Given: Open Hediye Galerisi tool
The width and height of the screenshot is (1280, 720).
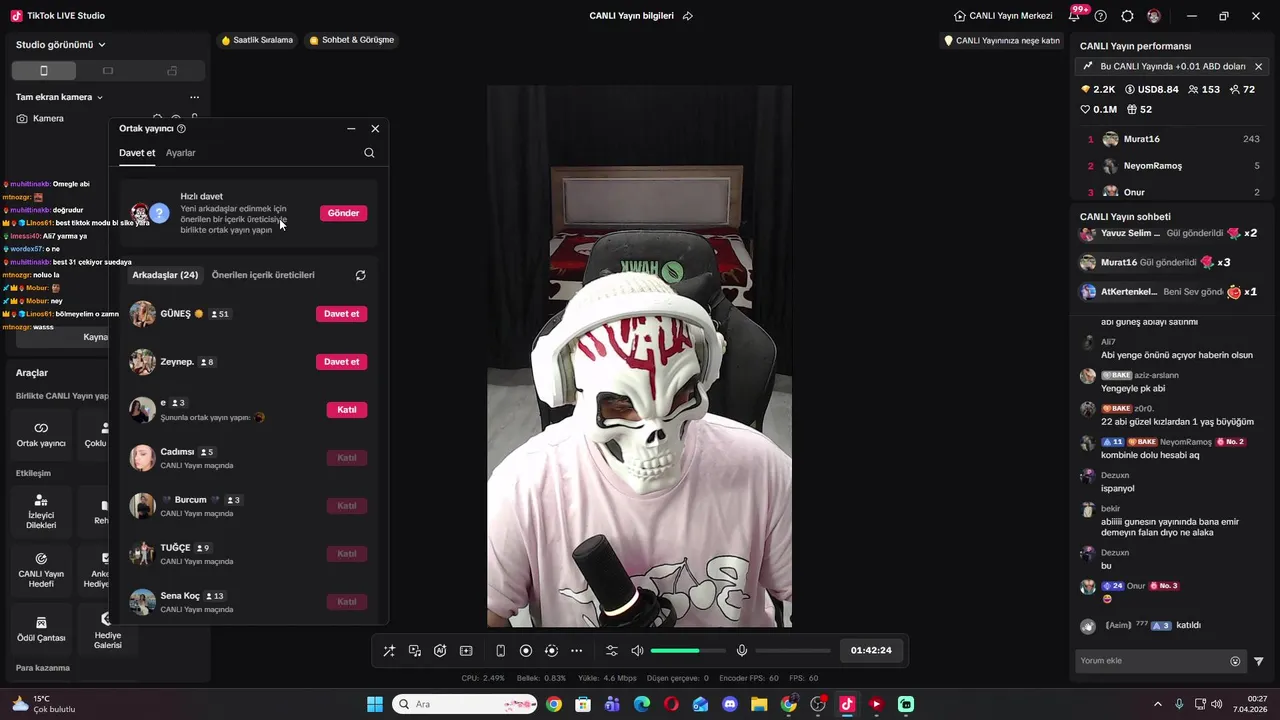Looking at the screenshot, I should click(x=107, y=629).
